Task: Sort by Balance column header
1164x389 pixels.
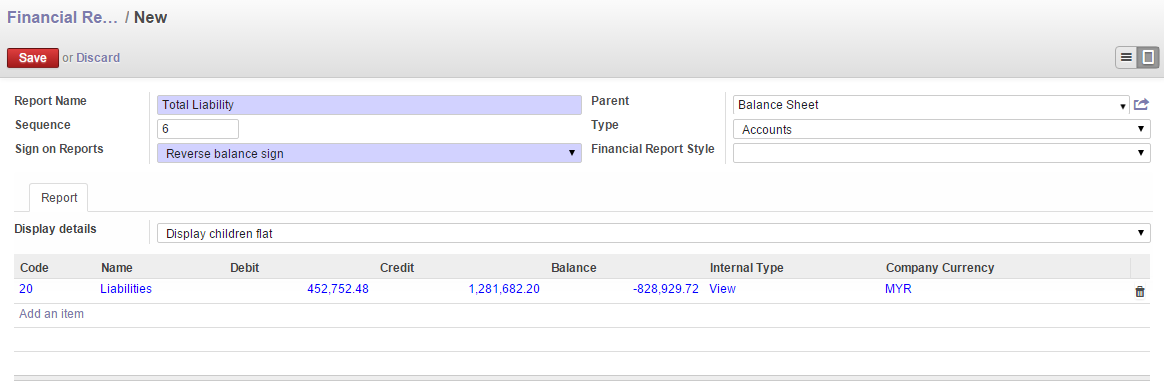Action: pos(574,267)
